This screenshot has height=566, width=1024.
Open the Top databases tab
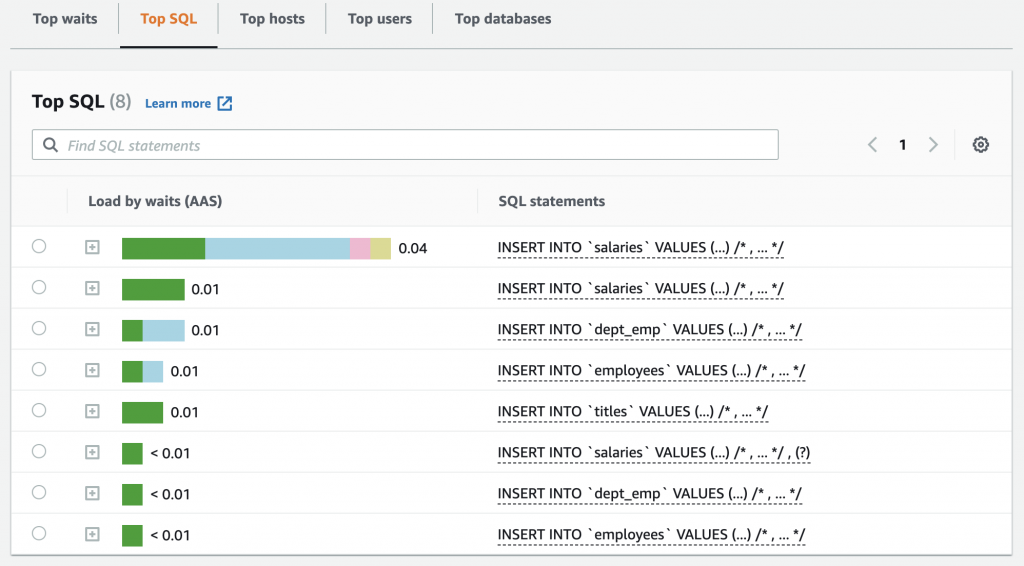tap(502, 19)
